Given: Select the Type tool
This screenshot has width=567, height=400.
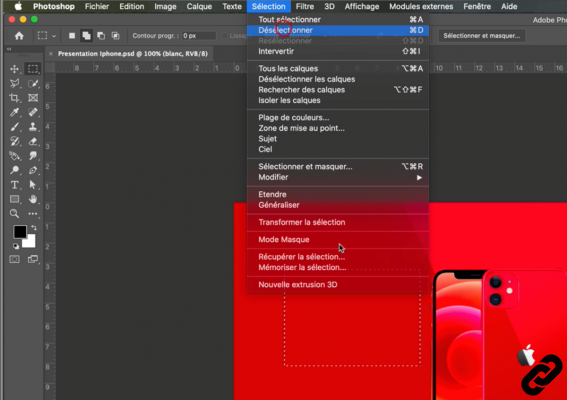Looking at the screenshot, I should pyautogui.click(x=14, y=185).
